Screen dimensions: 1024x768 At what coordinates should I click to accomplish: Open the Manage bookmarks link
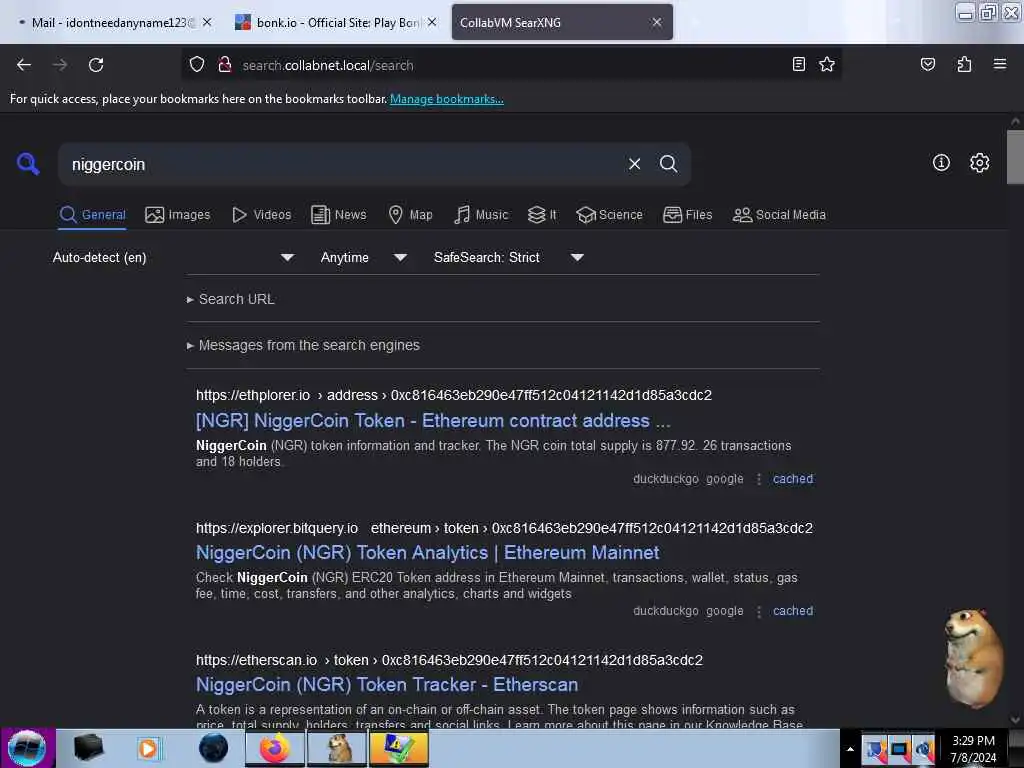tap(447, 99)
